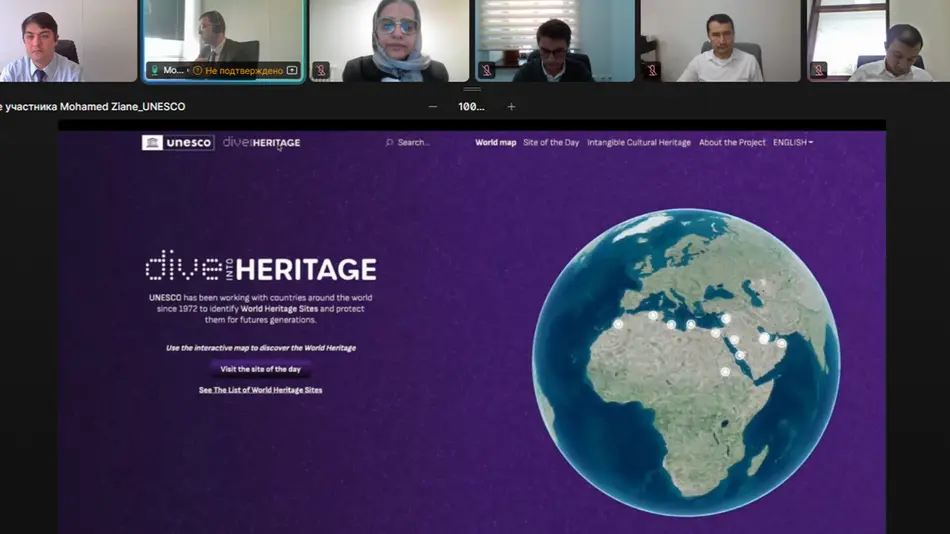Click the muted mic icon on fifth video

(652, 70)
